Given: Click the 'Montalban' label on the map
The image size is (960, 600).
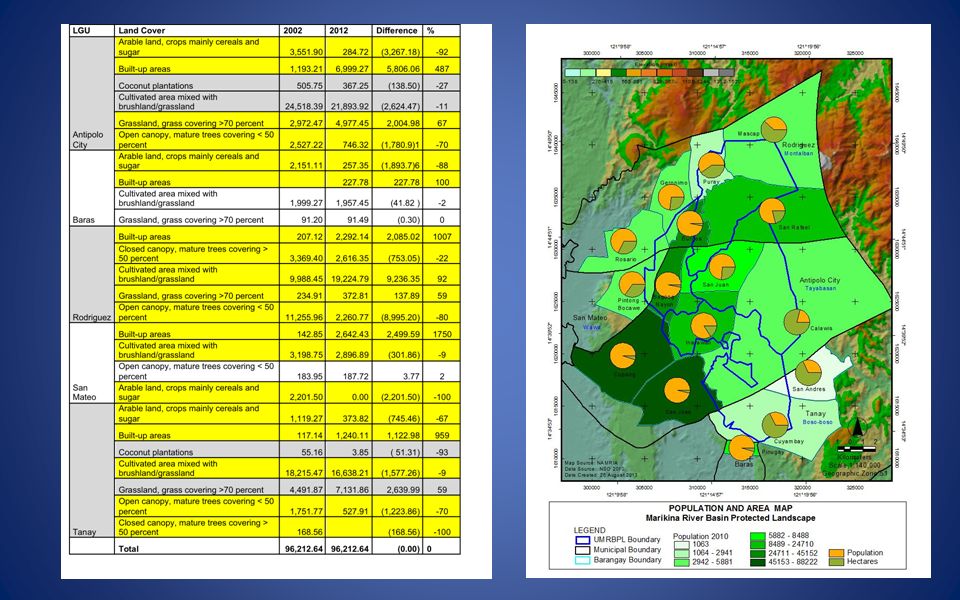Looking at the screenshot, I should tap(798, 153).
